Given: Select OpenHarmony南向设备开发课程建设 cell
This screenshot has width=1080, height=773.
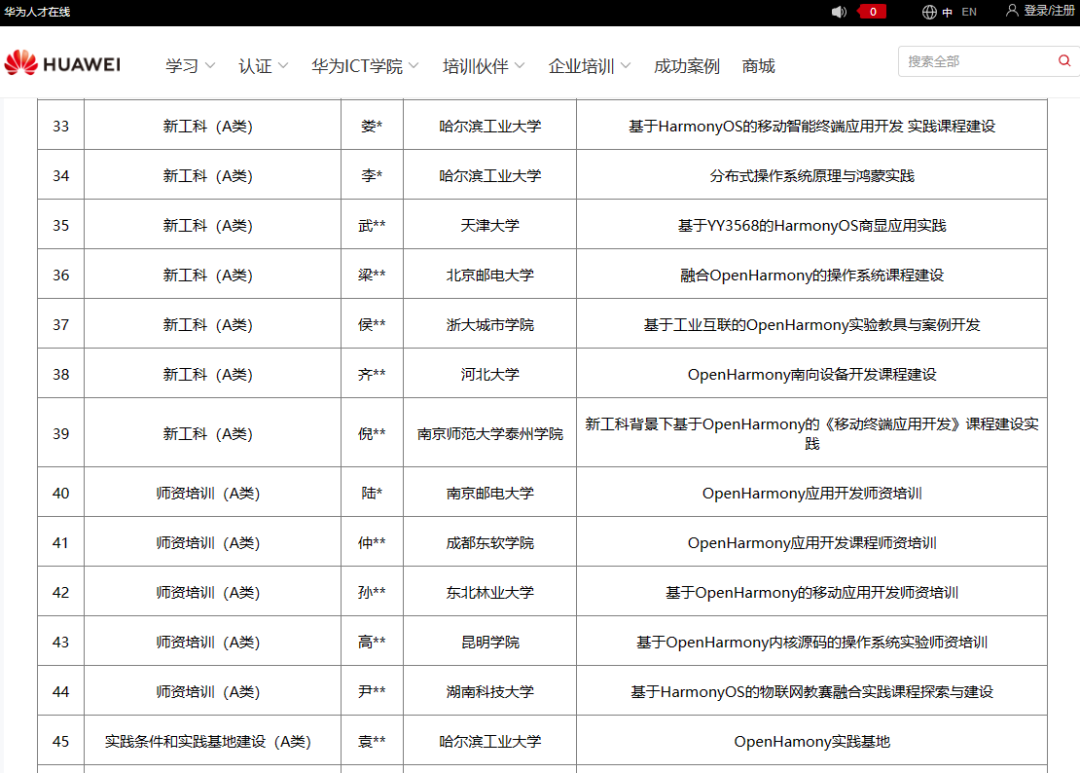Looking at the screenshot, I should pos(812,373).
